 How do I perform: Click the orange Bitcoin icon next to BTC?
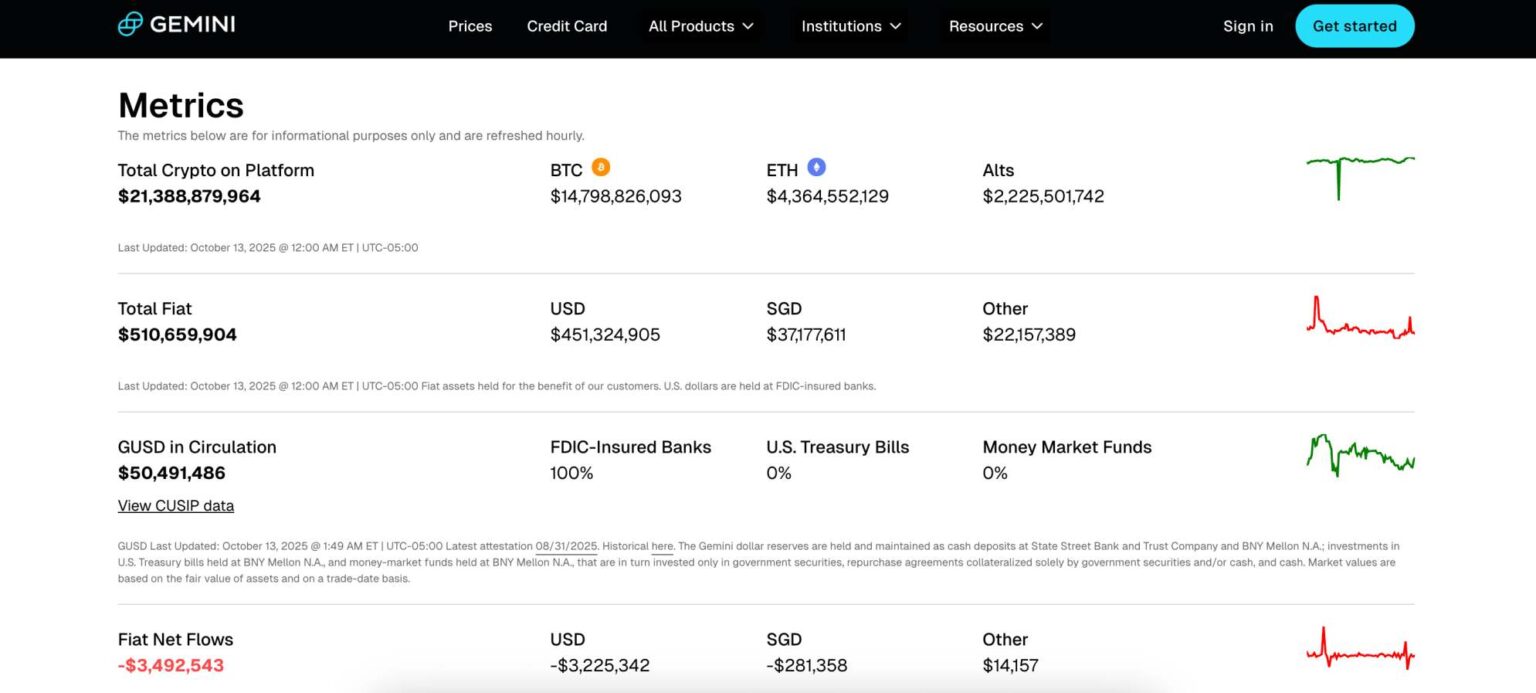point(601,168)
